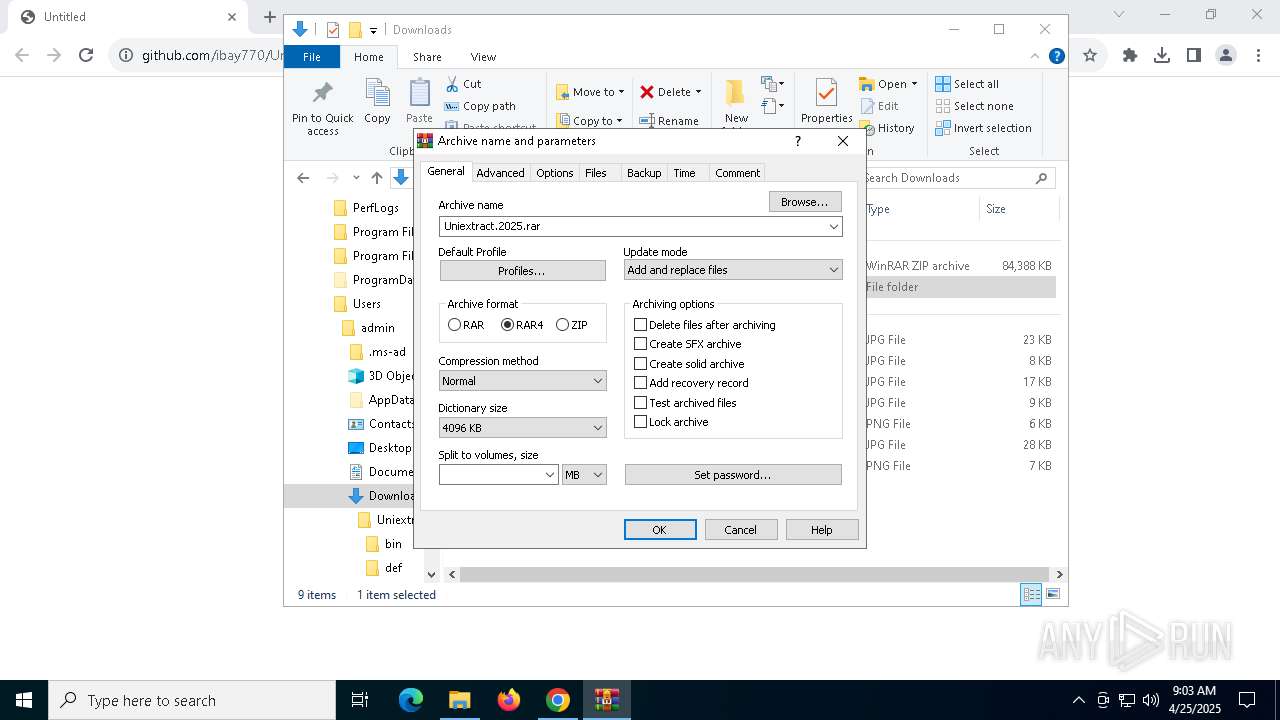The image size is (1280, 720).
Task: Click Invert selection in Explorer ribbon
Action: [984, 128]
